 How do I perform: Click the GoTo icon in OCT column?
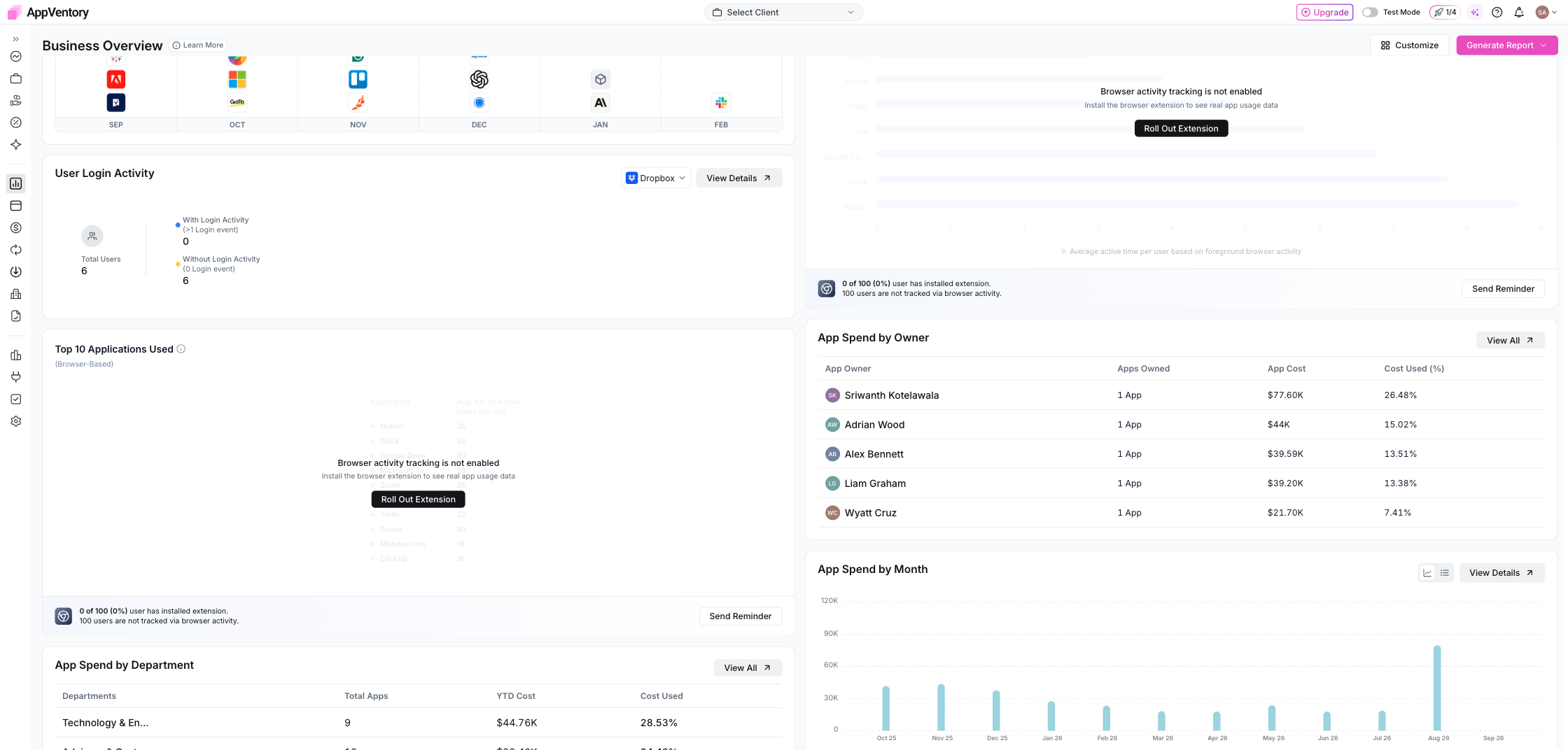[237, 102]
